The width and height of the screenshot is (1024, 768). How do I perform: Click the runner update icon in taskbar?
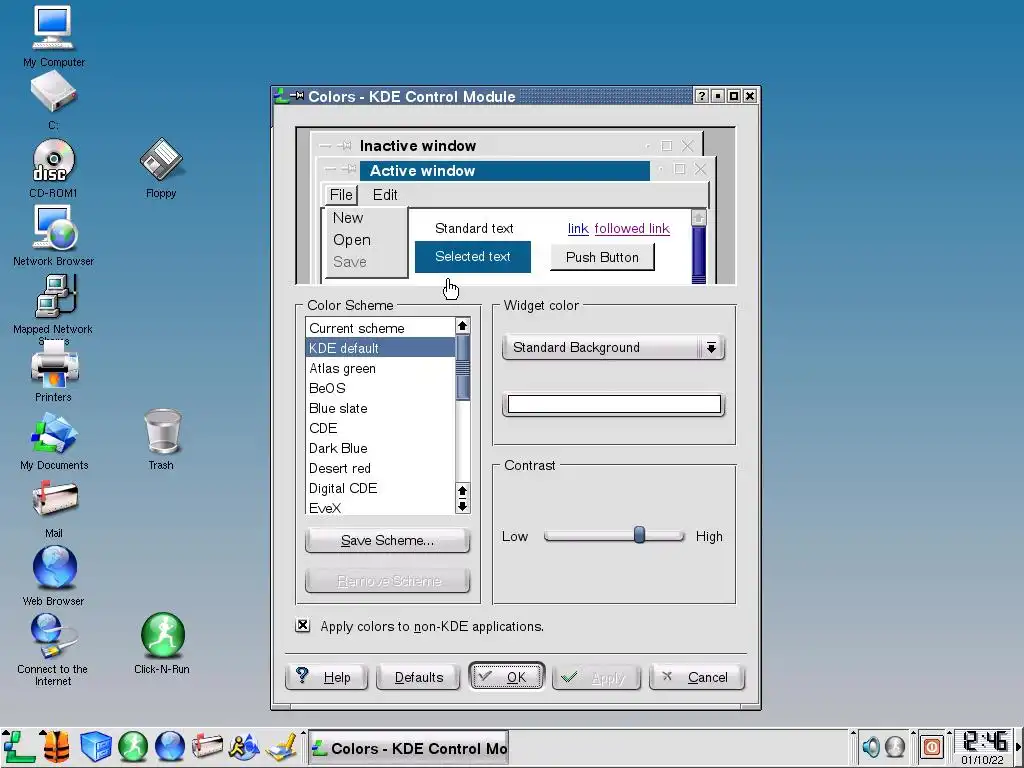(x=244, y=746)
